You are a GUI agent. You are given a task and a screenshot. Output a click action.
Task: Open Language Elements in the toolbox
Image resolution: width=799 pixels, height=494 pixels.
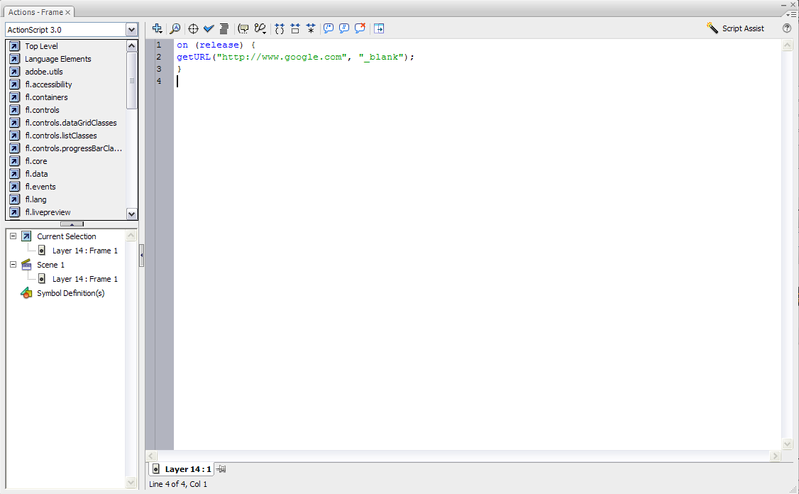point(58,59)
